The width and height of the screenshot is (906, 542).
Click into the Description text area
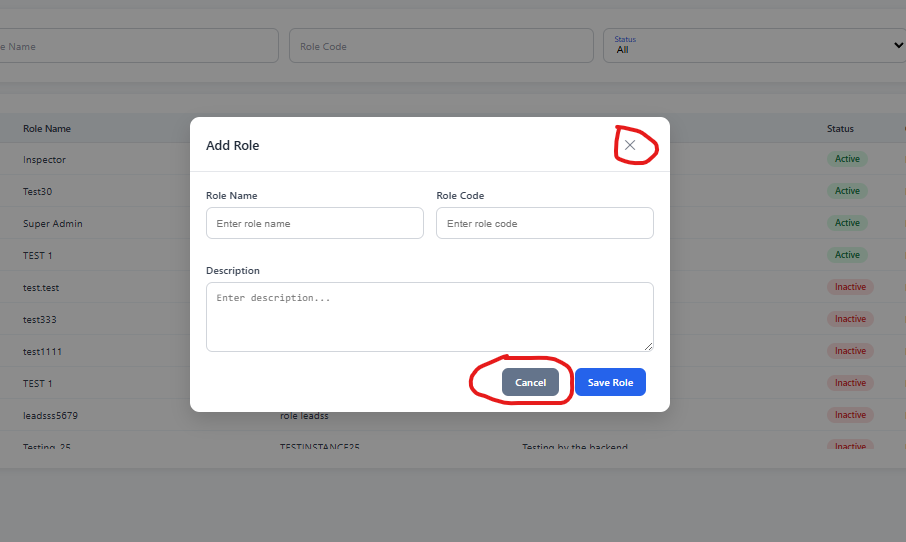coord(430,317)
